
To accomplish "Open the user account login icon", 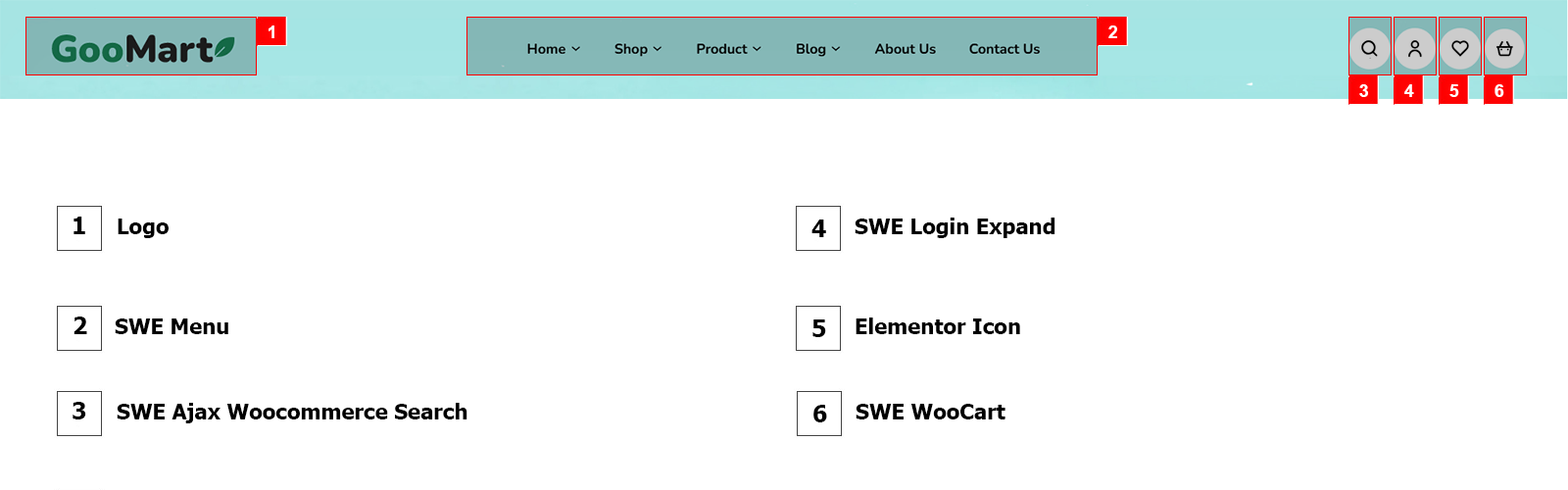I will pos(1414,48).
